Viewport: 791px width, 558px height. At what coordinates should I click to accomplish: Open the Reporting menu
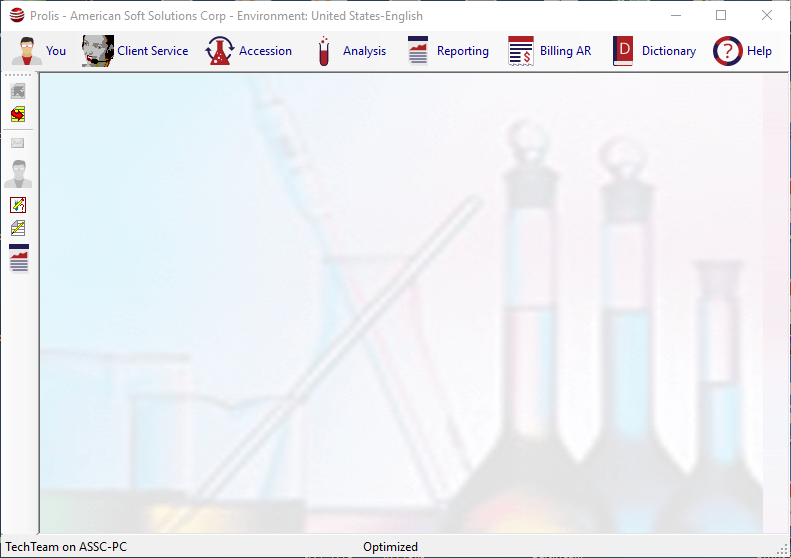pos(448,51)
